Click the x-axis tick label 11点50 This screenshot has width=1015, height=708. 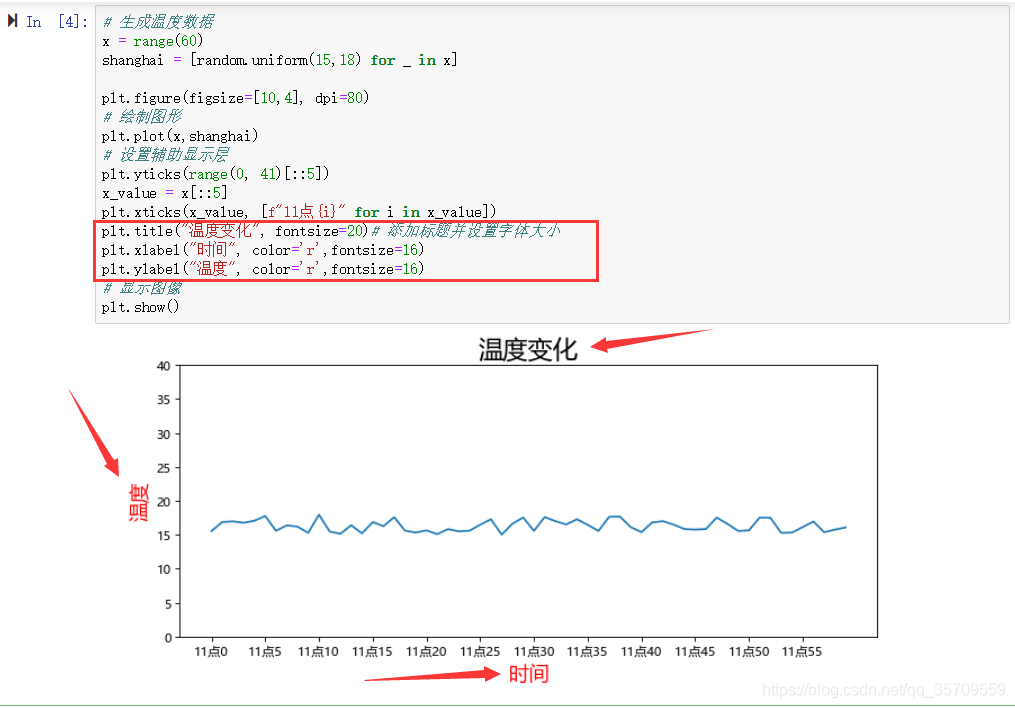click(749, 652)
